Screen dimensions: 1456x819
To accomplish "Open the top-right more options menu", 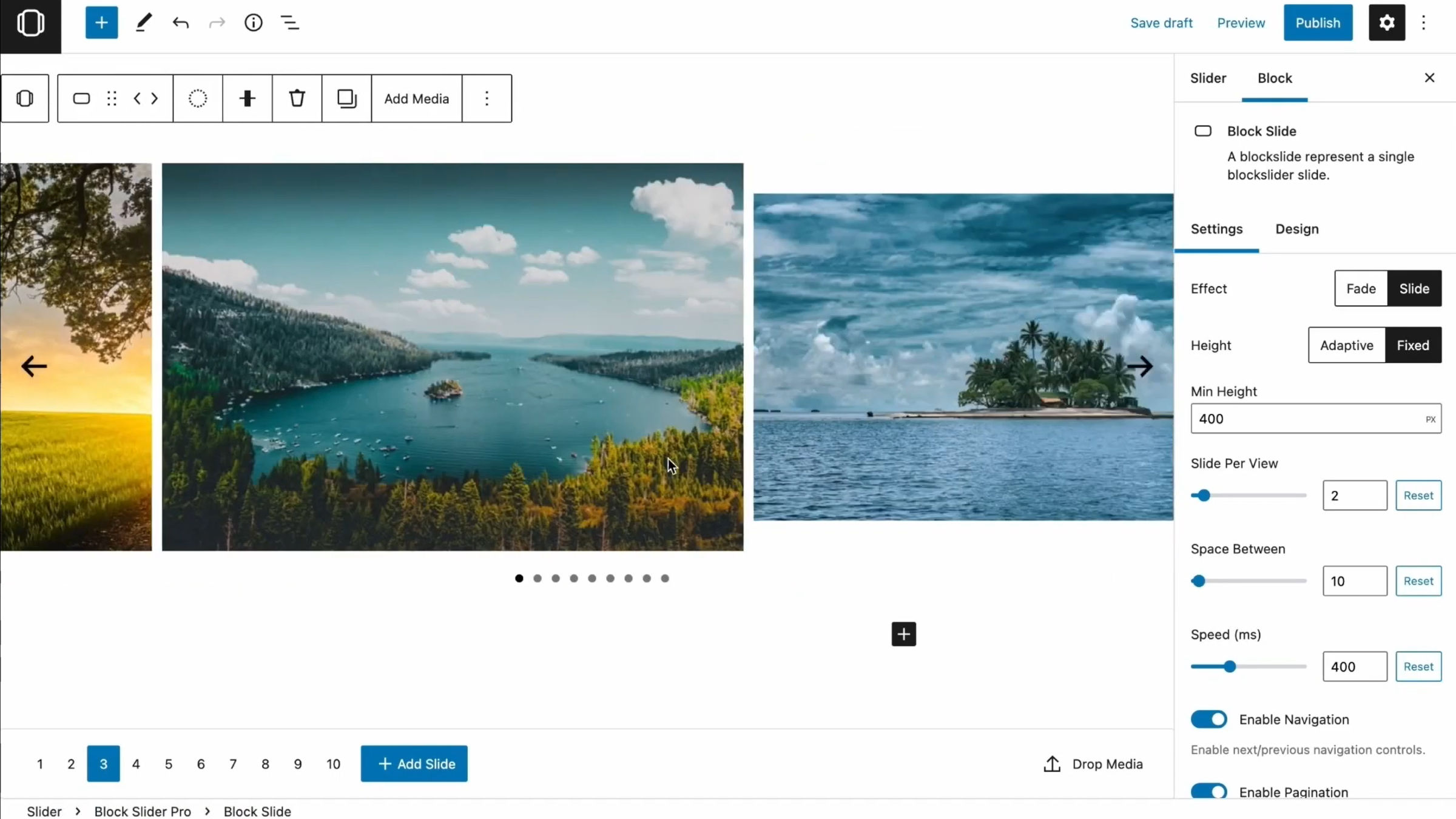I will pos(1424,22).
